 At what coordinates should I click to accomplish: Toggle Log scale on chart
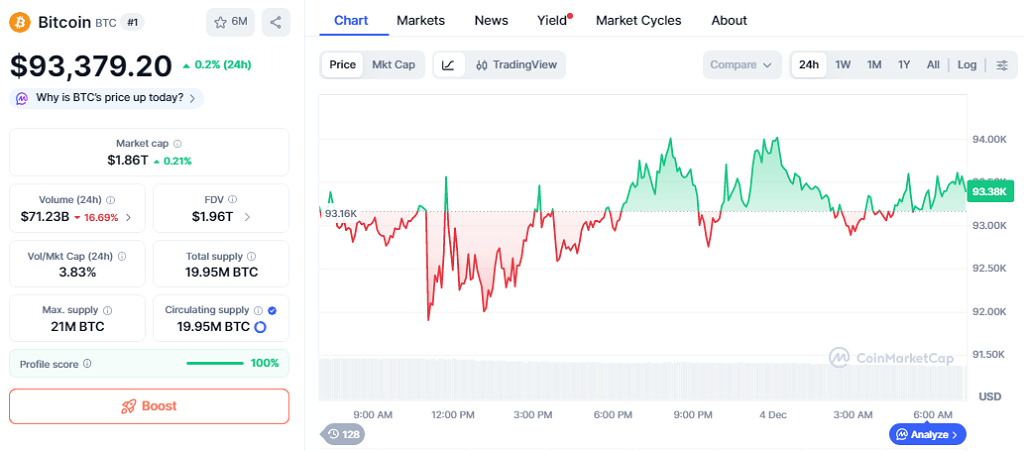click(x=967, y=65)
